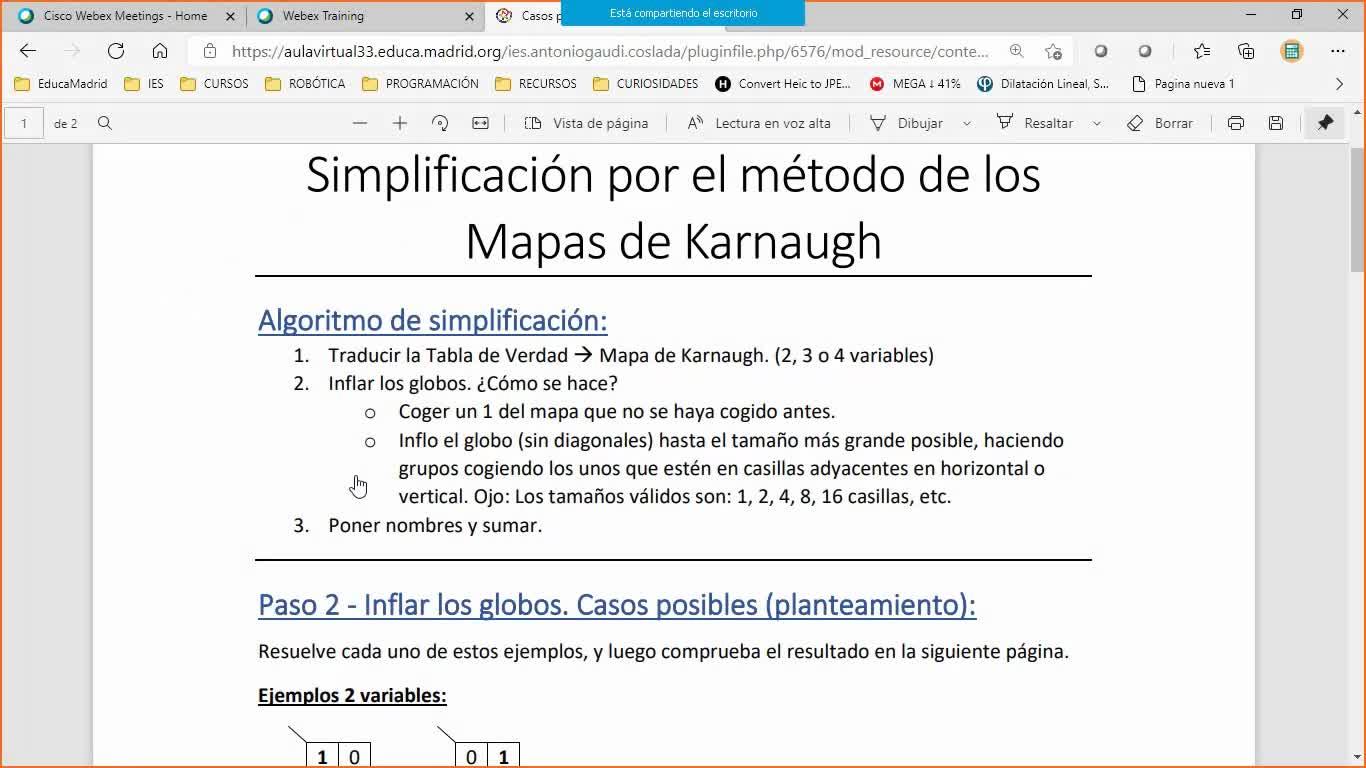Fit PDF to page width

[480, 123]
